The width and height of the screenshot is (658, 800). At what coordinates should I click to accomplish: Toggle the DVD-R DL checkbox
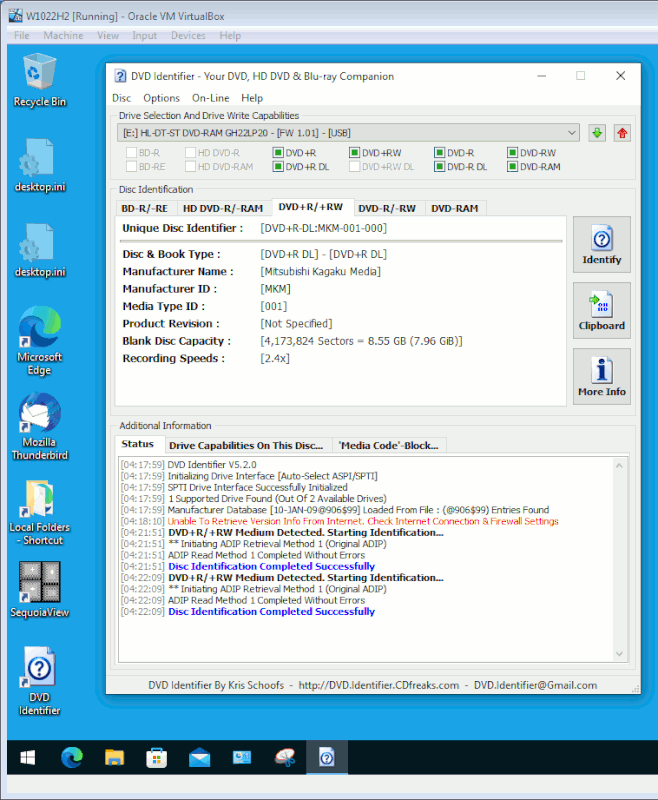pos(439,166)
